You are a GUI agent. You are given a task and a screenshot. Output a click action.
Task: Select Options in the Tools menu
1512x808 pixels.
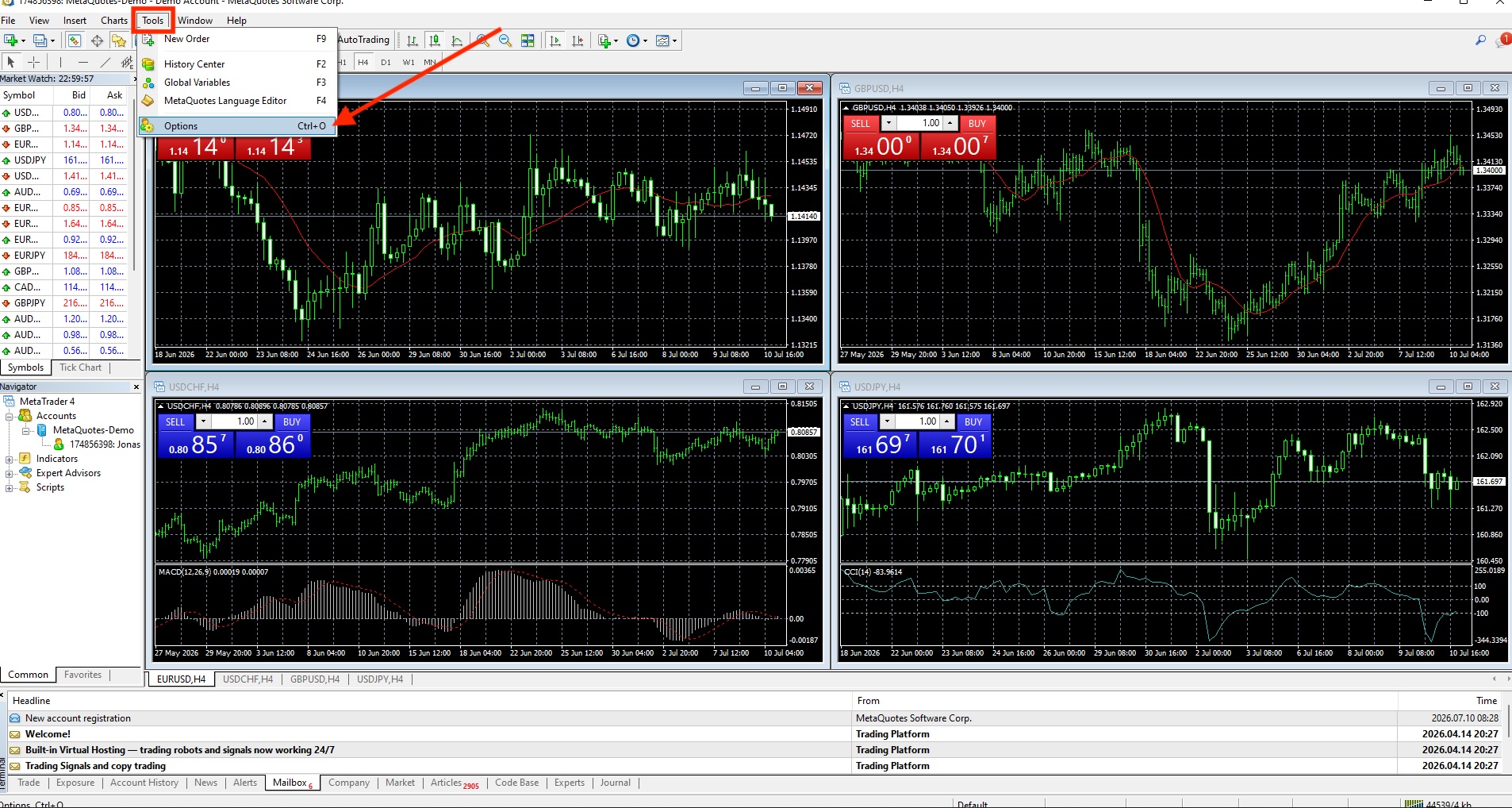click(x=237, y=126)
